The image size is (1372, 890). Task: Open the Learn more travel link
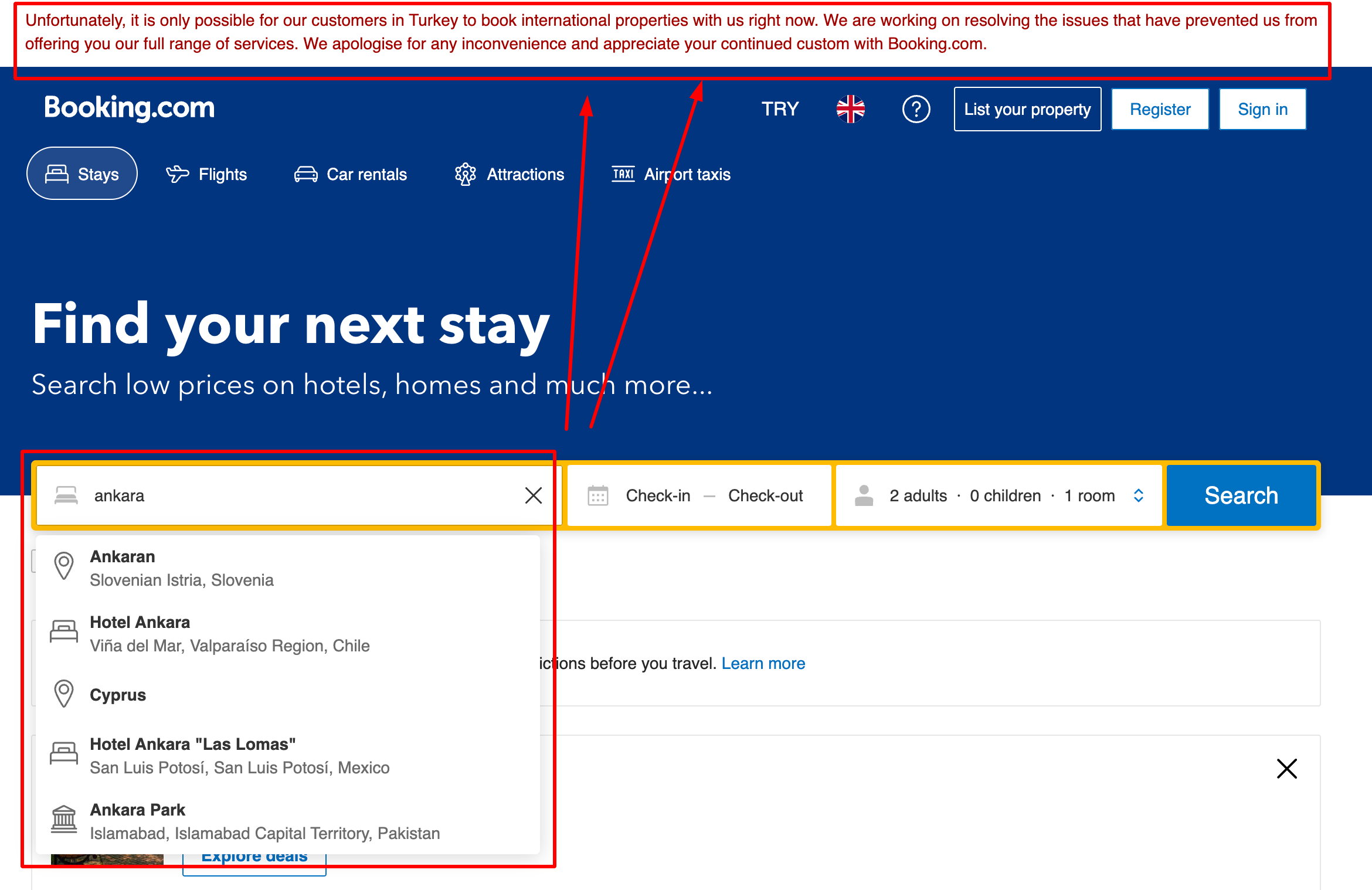pyautogui.click(x=763, y=663)
